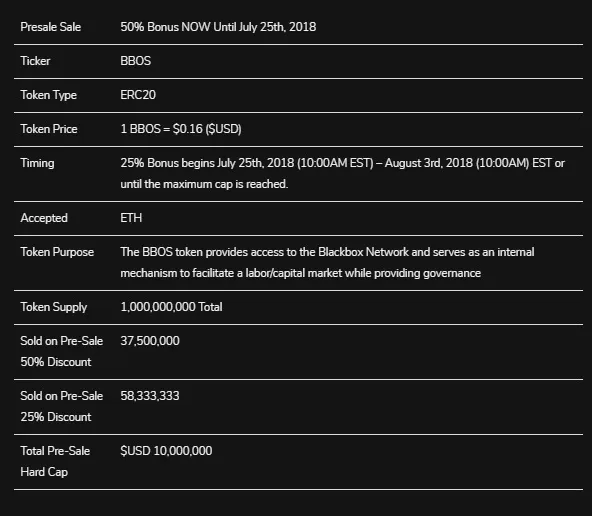
Task: Select the BBOS ticker value
Action: 136,61
